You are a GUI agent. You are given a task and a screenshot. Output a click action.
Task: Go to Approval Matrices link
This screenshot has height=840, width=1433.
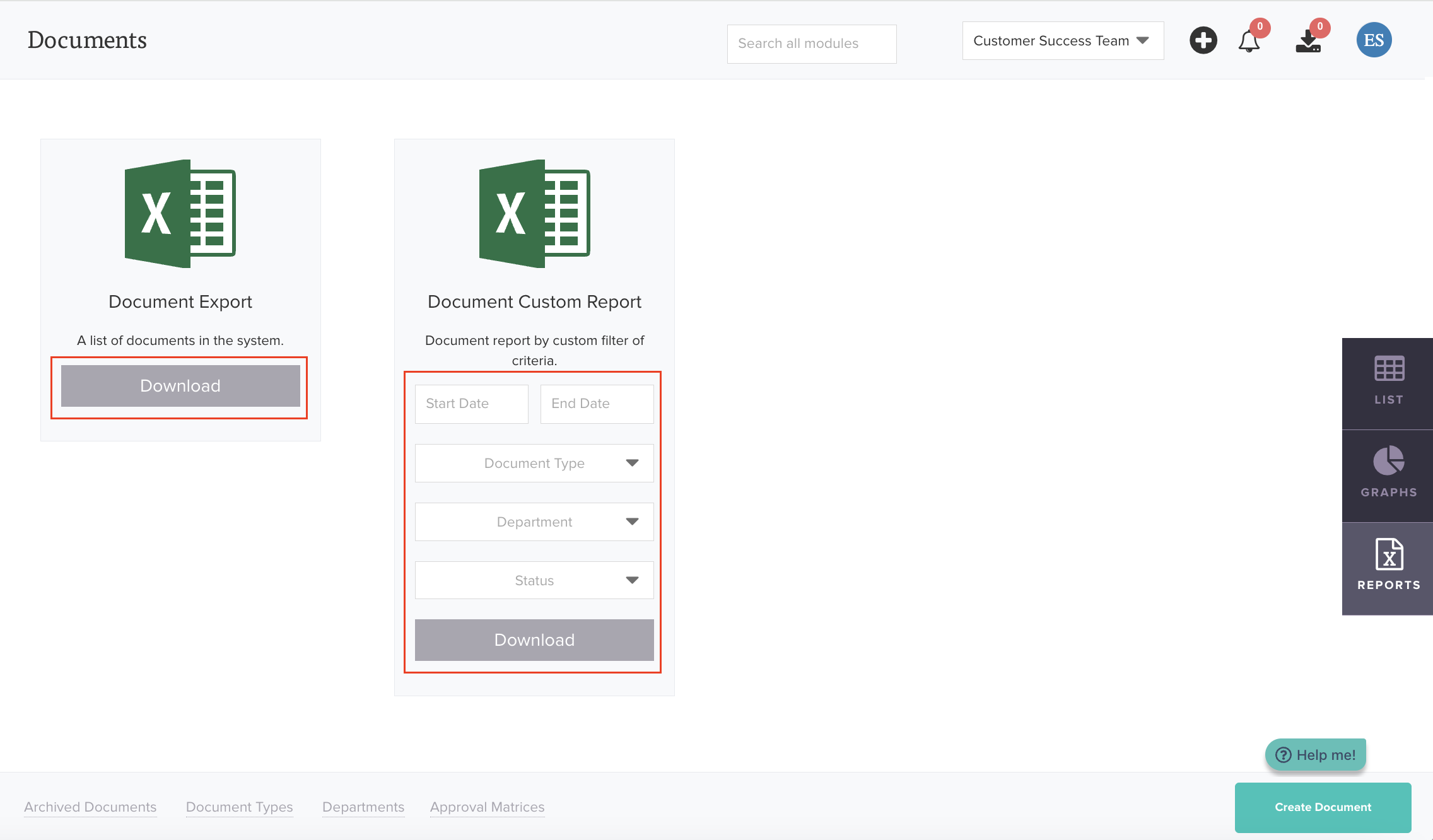(487, 807)
